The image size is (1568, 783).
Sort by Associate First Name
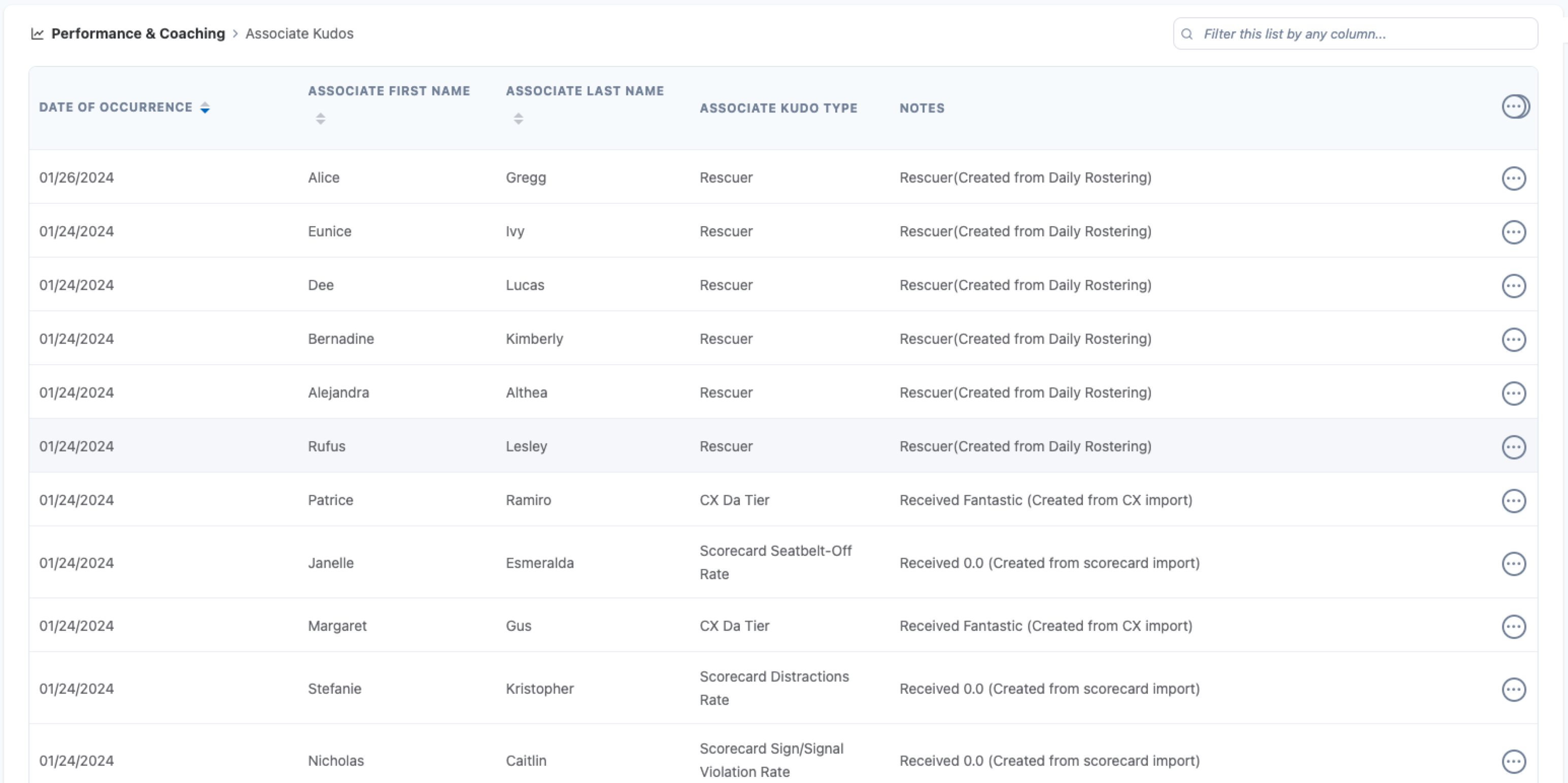pos(320,119)
